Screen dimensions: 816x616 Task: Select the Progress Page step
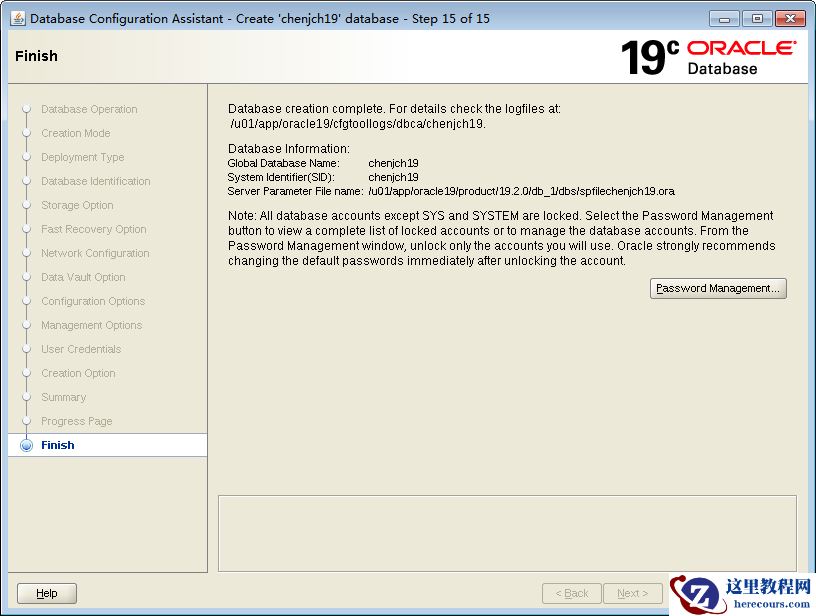tap(76, 421)
